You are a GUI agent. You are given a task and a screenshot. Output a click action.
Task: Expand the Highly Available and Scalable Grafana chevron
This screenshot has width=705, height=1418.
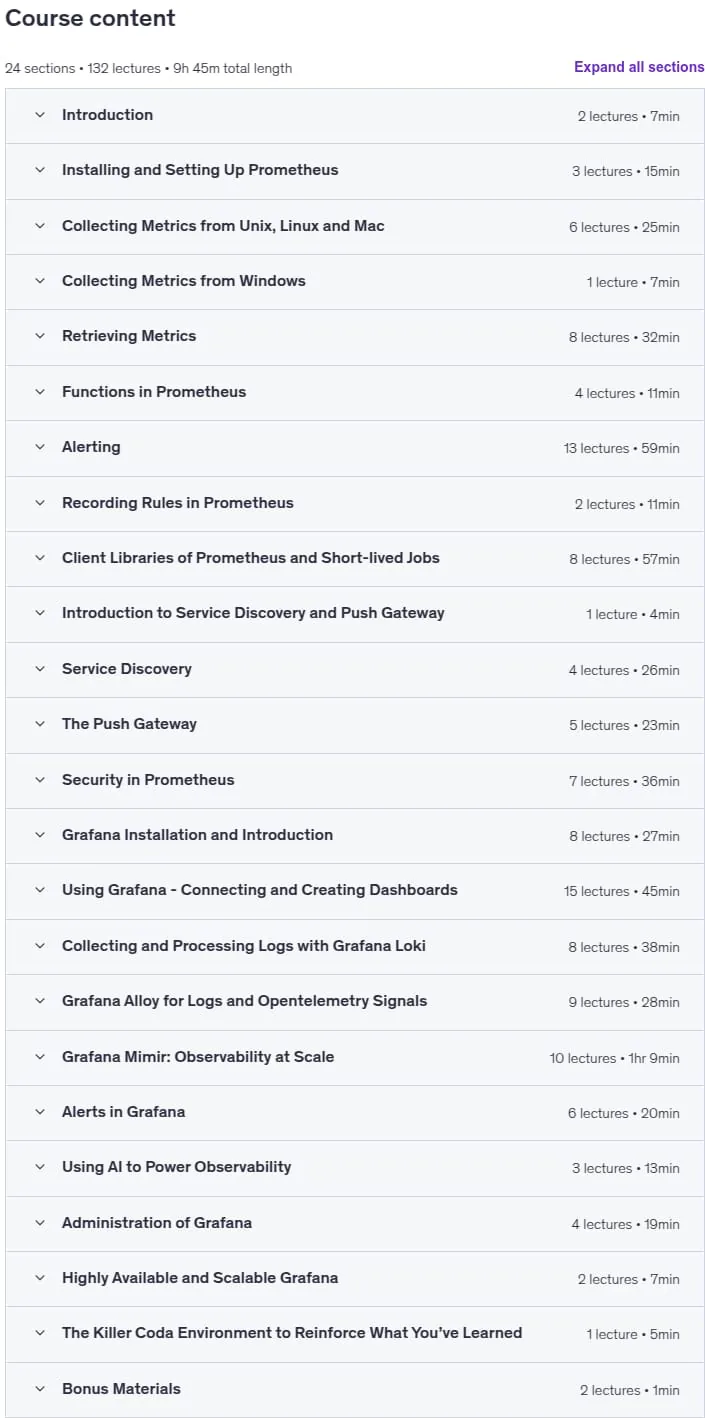click(x=40, y=1278)
